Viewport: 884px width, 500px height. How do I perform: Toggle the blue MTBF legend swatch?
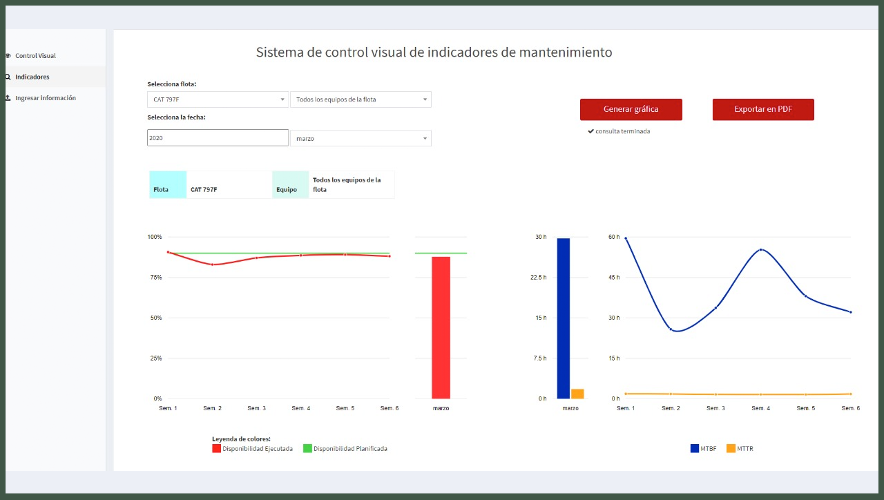695,449
